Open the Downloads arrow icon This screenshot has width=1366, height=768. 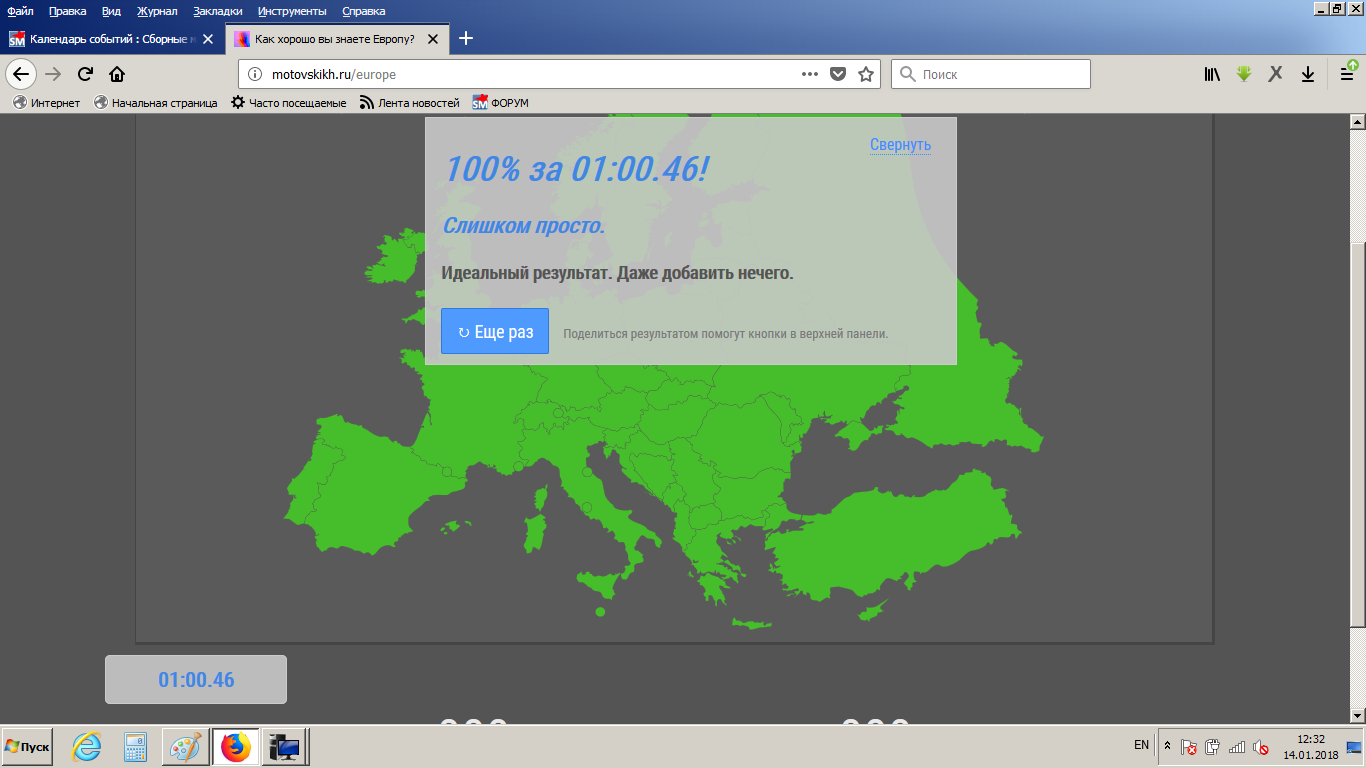point(1307,74)
